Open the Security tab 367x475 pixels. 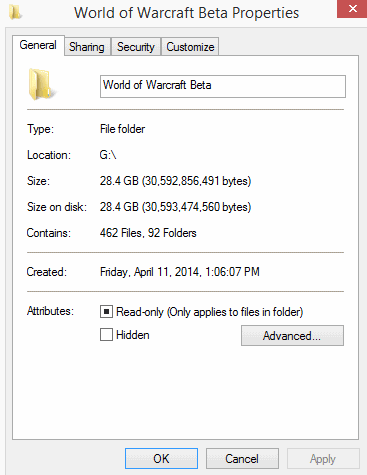(x=136, y=47)
